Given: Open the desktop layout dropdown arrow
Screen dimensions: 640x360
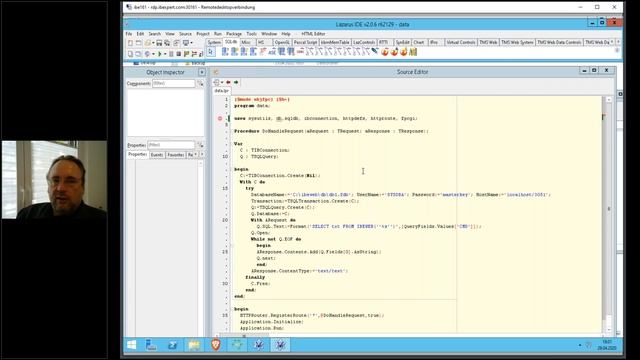Looking at the screenshot, I should (191, 42).
